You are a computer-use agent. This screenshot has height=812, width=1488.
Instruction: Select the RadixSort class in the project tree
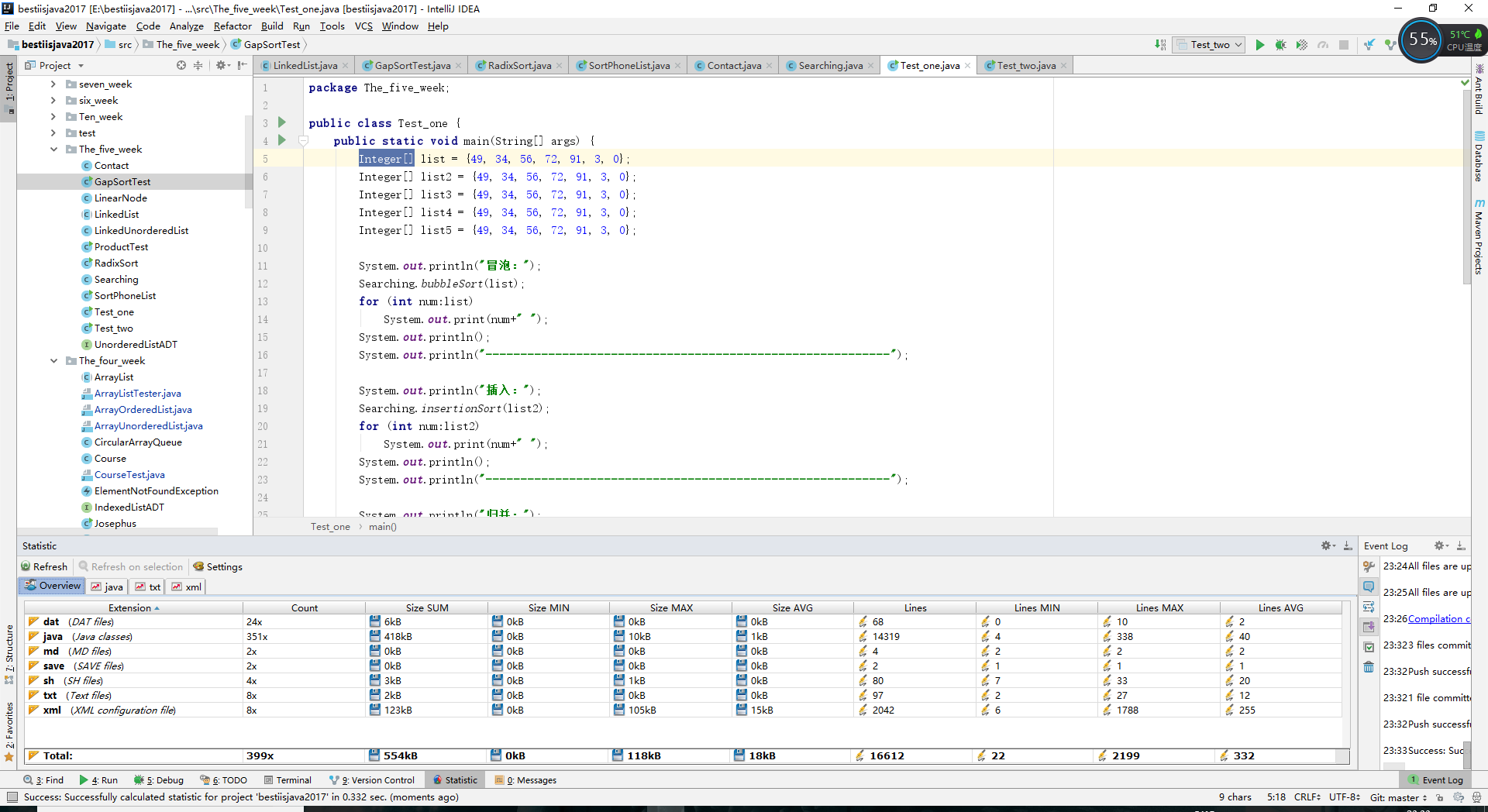[116, 263]
